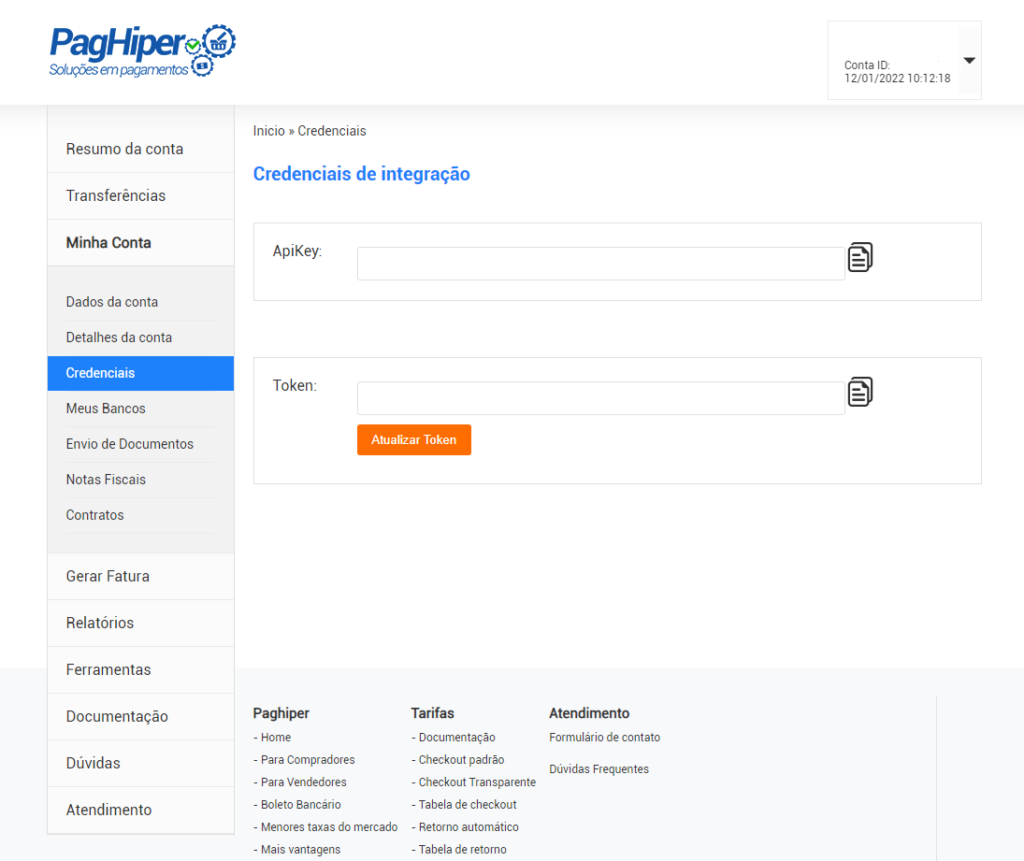Screen dimensions: 1024x861
Task: Expand Relatórios menu
Action: (x=141, y=623)
